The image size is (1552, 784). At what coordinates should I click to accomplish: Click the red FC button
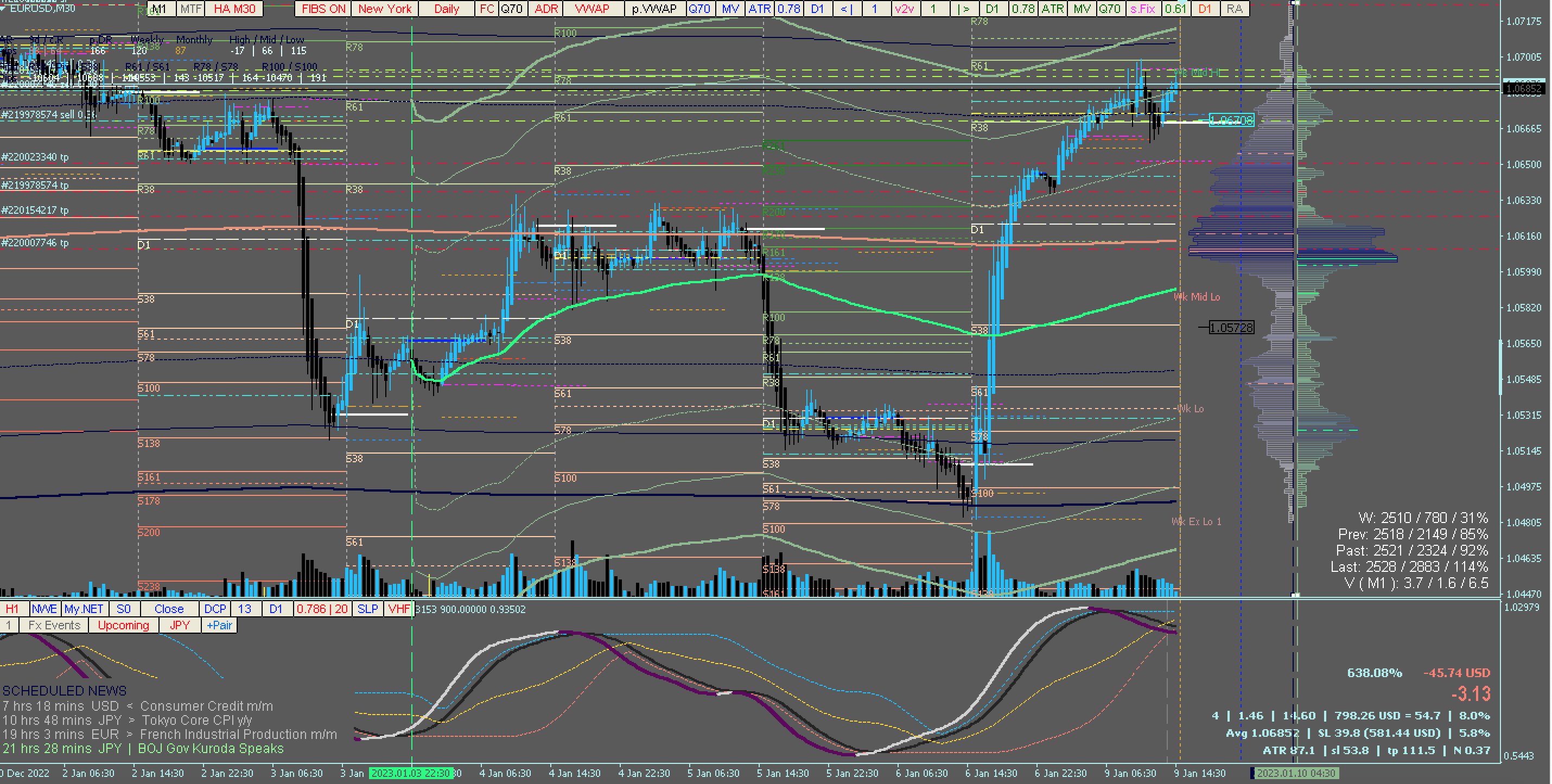[x=486, y=9]
